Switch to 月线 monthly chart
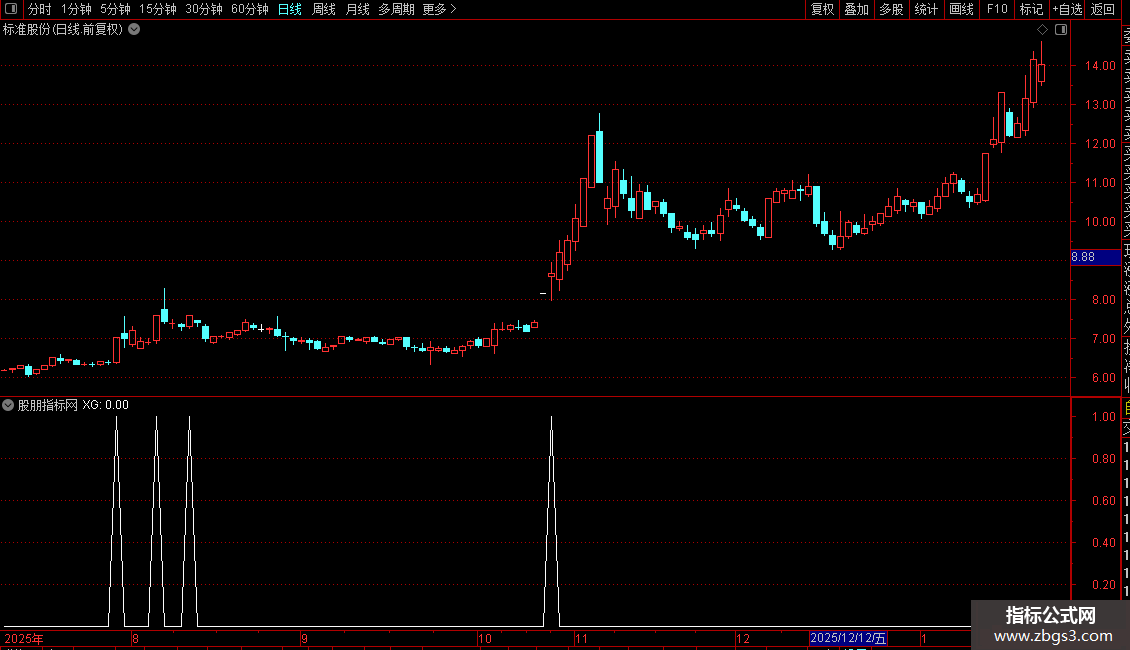 (x=357, y=9)
